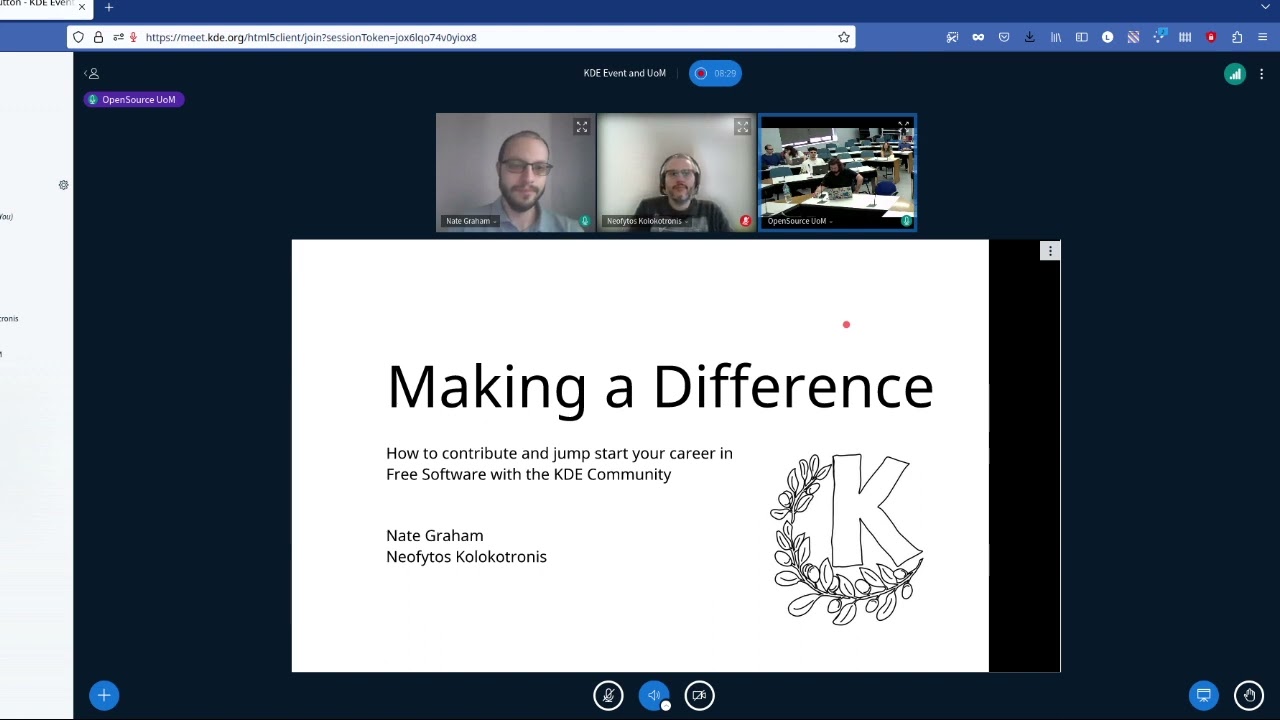
Task: Toggle the microphone mute button
Action: coord(608,695)
